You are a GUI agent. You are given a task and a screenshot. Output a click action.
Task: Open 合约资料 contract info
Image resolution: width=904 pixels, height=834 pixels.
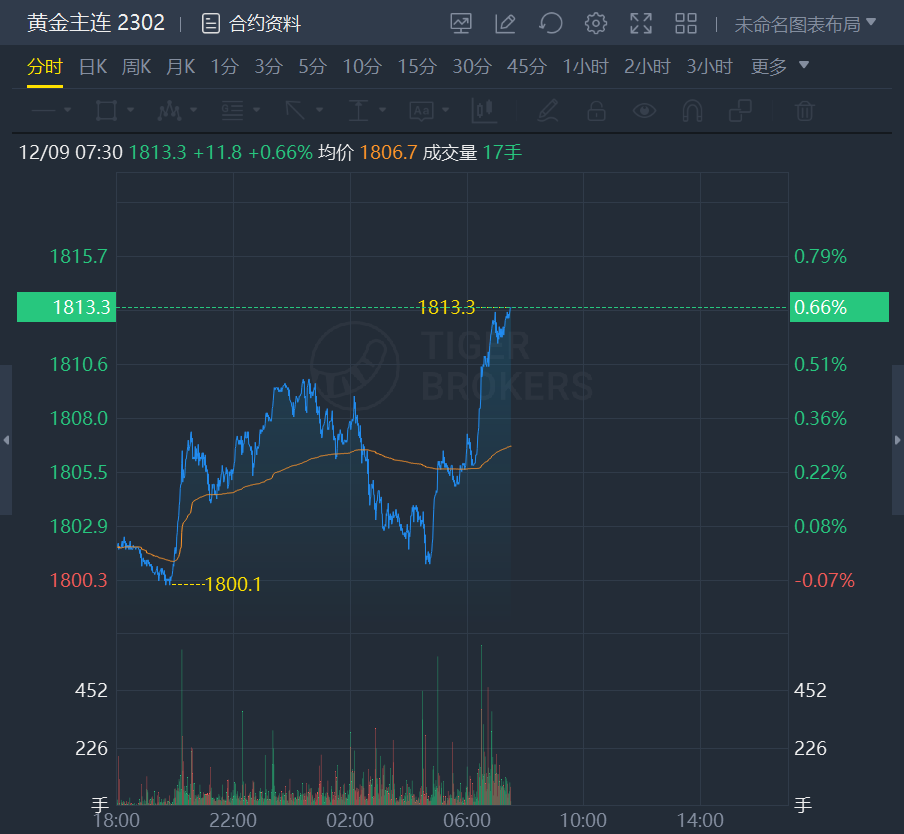252,24
